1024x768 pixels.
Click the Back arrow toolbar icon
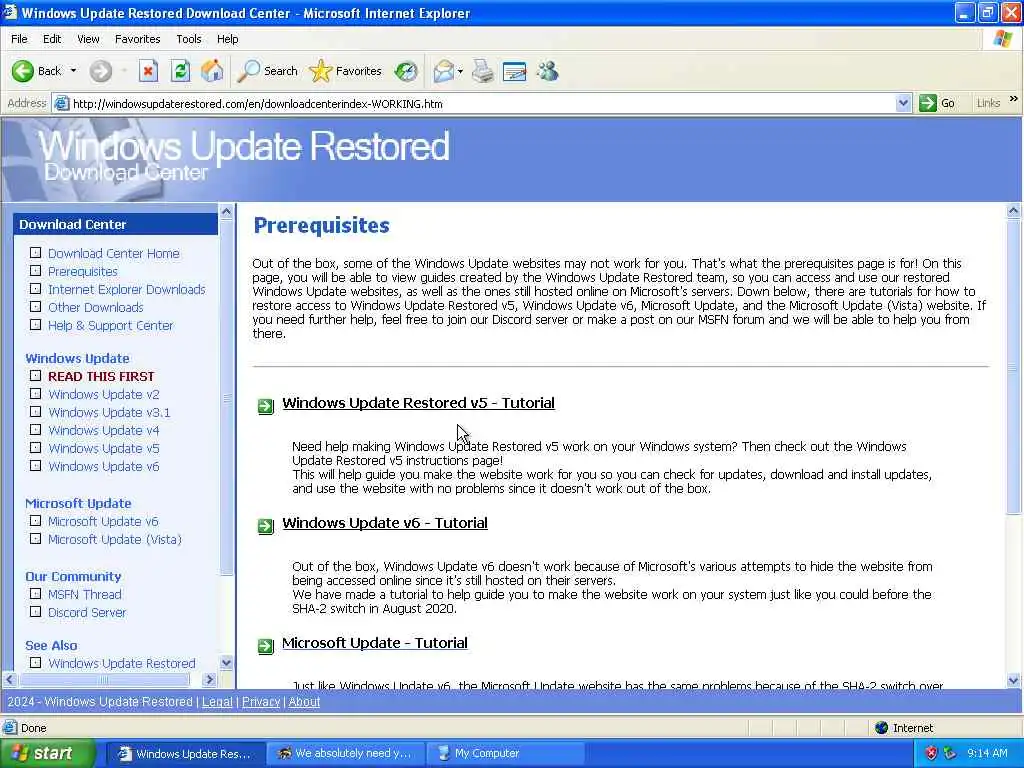coord(23,71)
